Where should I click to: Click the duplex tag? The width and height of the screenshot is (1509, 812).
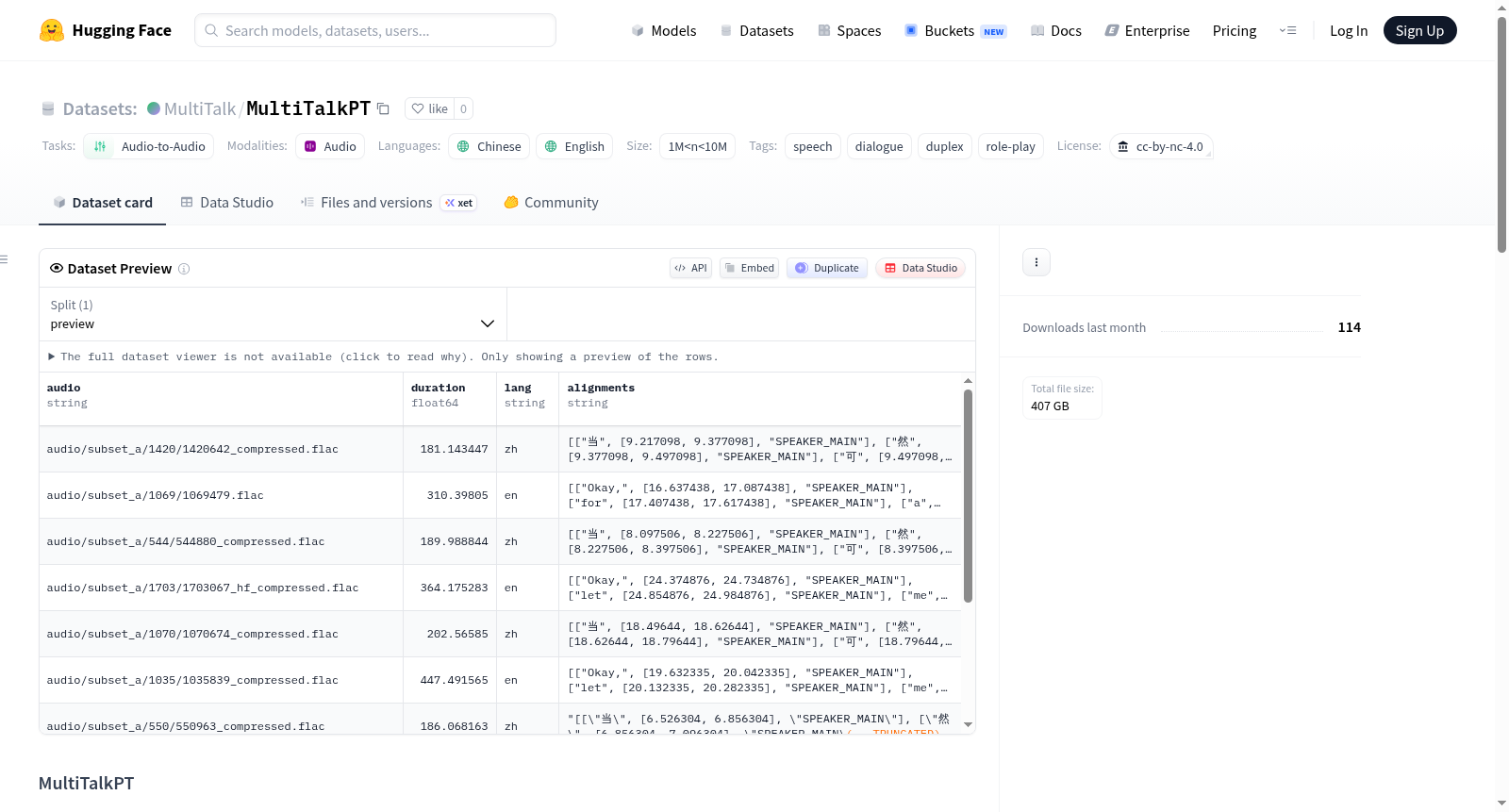click(x=945, y=146)
